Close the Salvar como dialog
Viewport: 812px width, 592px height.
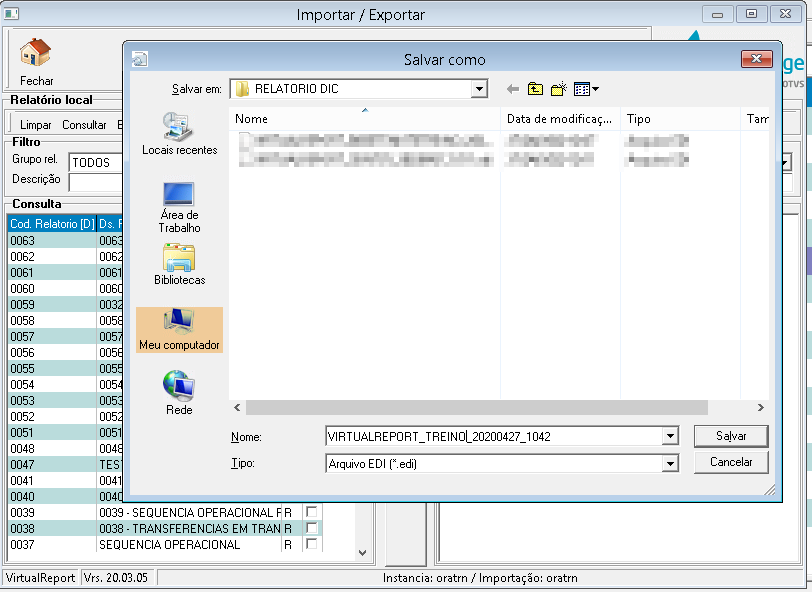tap(757, 59)
